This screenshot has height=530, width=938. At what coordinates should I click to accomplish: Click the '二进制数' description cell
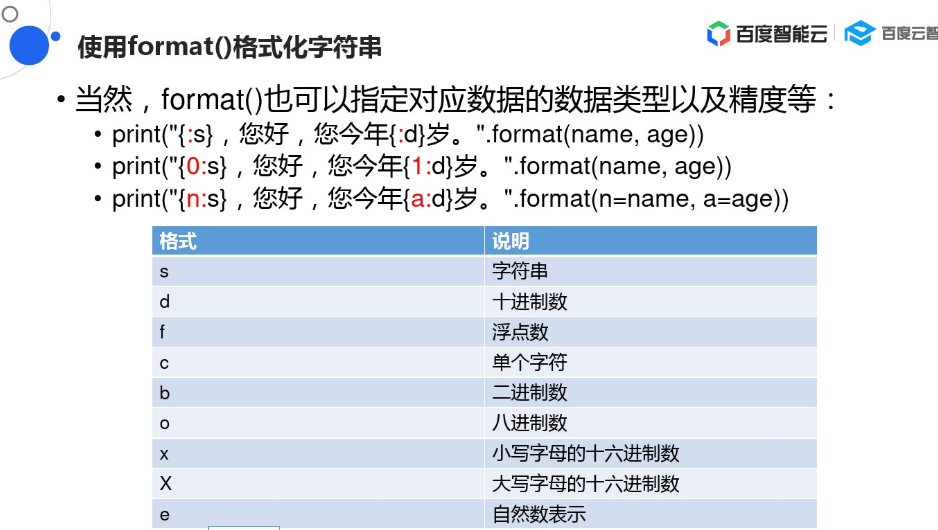point(650,393)
